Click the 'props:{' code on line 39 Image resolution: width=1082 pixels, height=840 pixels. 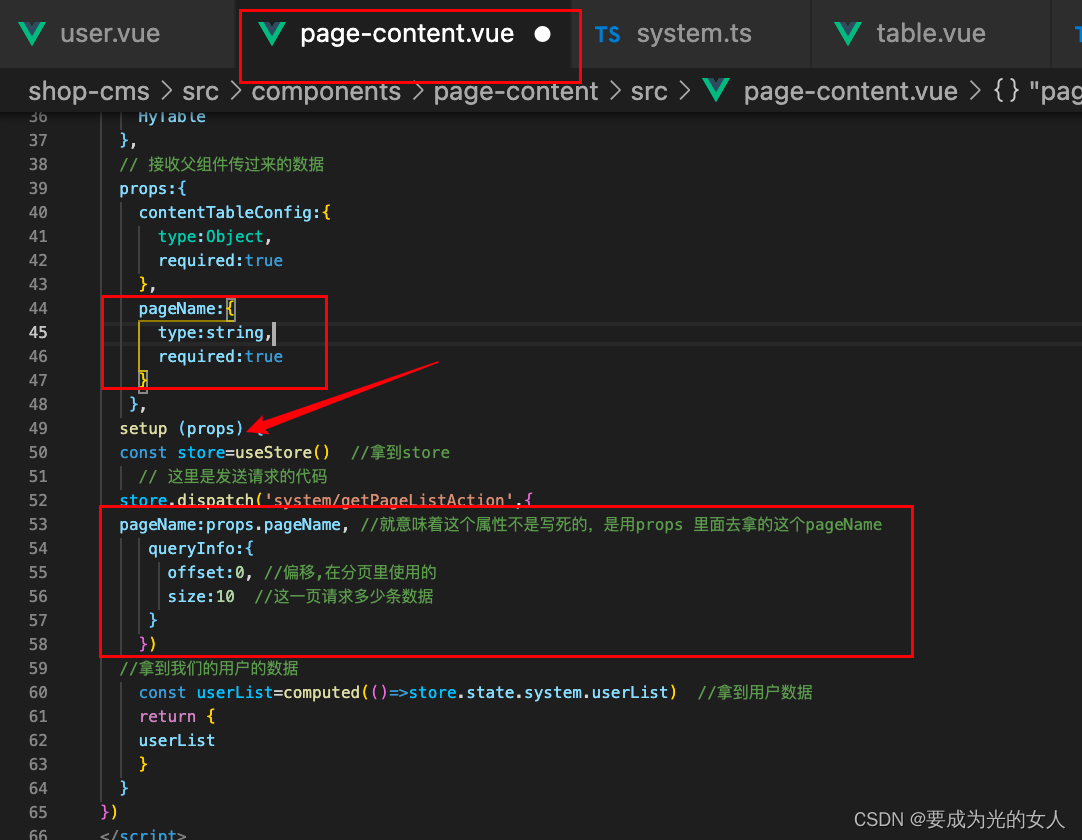(x=153, y=188)
